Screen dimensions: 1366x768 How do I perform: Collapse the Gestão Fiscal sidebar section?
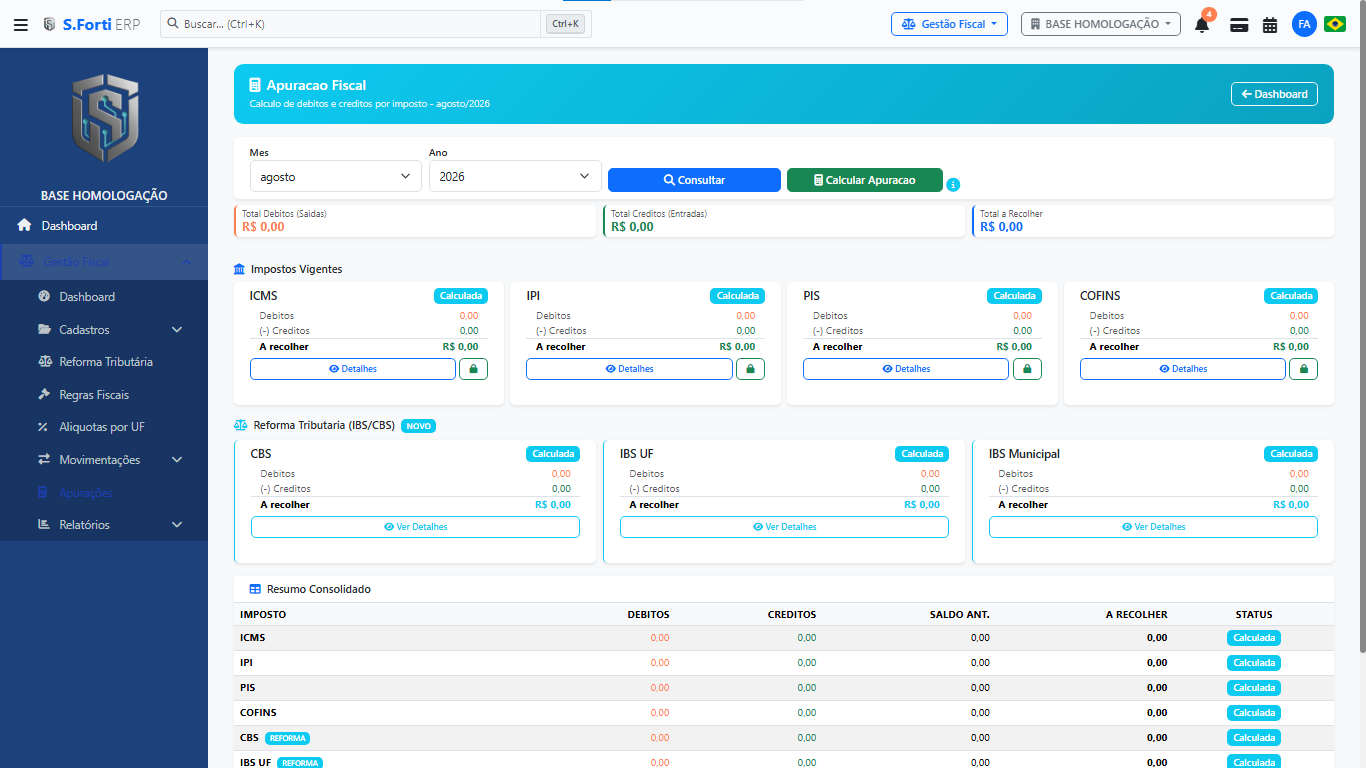(x=104, y=262)
